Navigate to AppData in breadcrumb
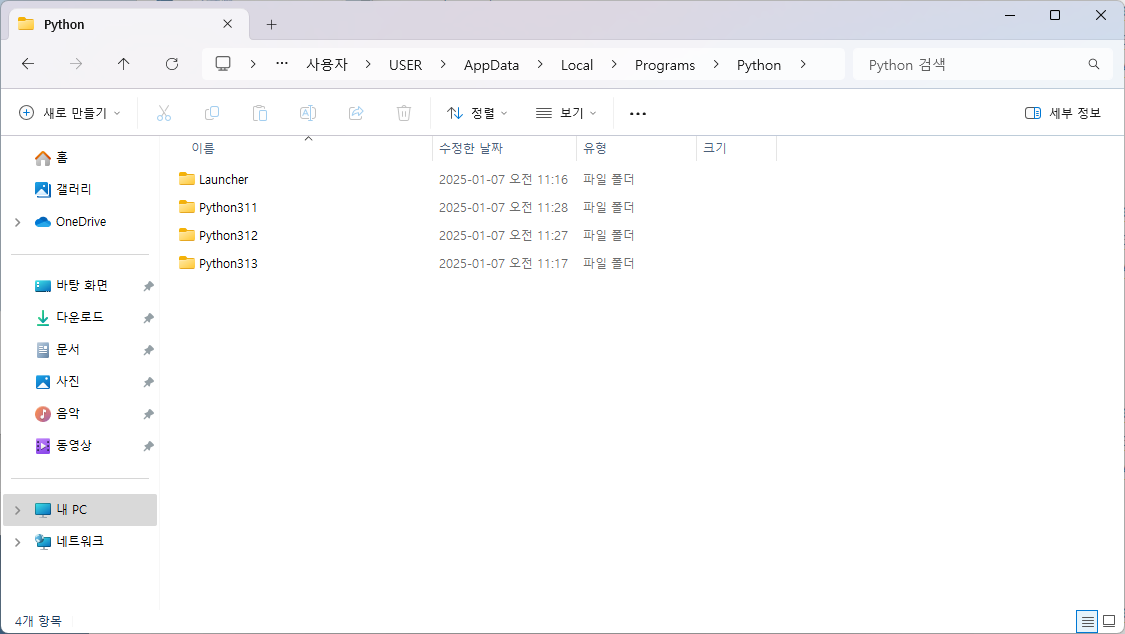Image resolution: width=1125 pixels, height=634 pixels. (x=491, y=65)
